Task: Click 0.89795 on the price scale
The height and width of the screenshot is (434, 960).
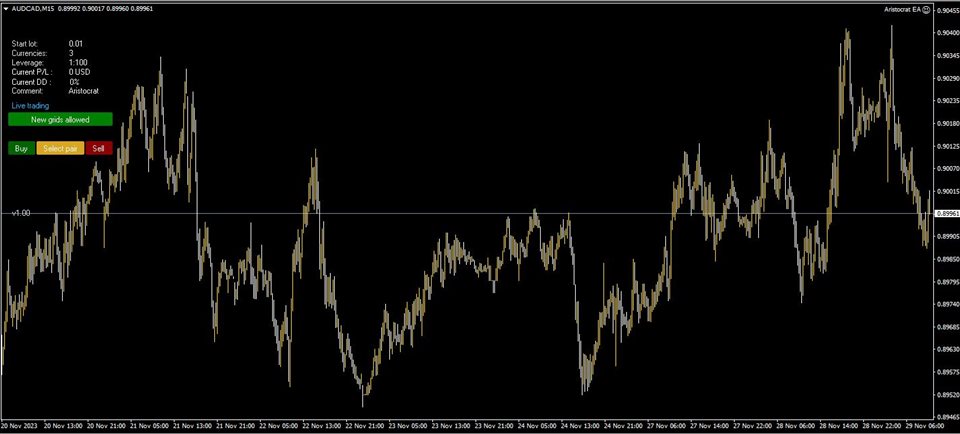Action: [947, 282]
